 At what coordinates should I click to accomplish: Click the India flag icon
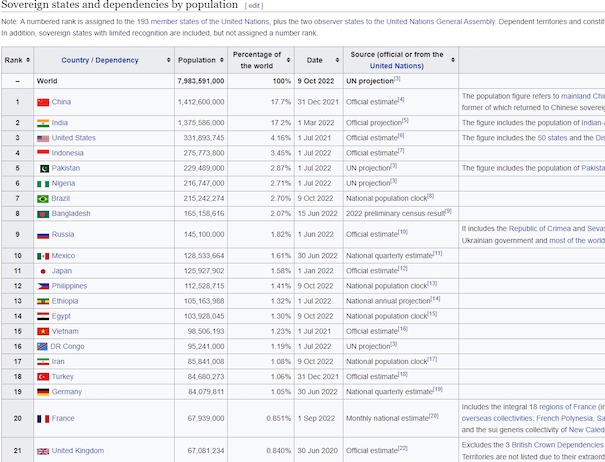[x=43, y=123]
